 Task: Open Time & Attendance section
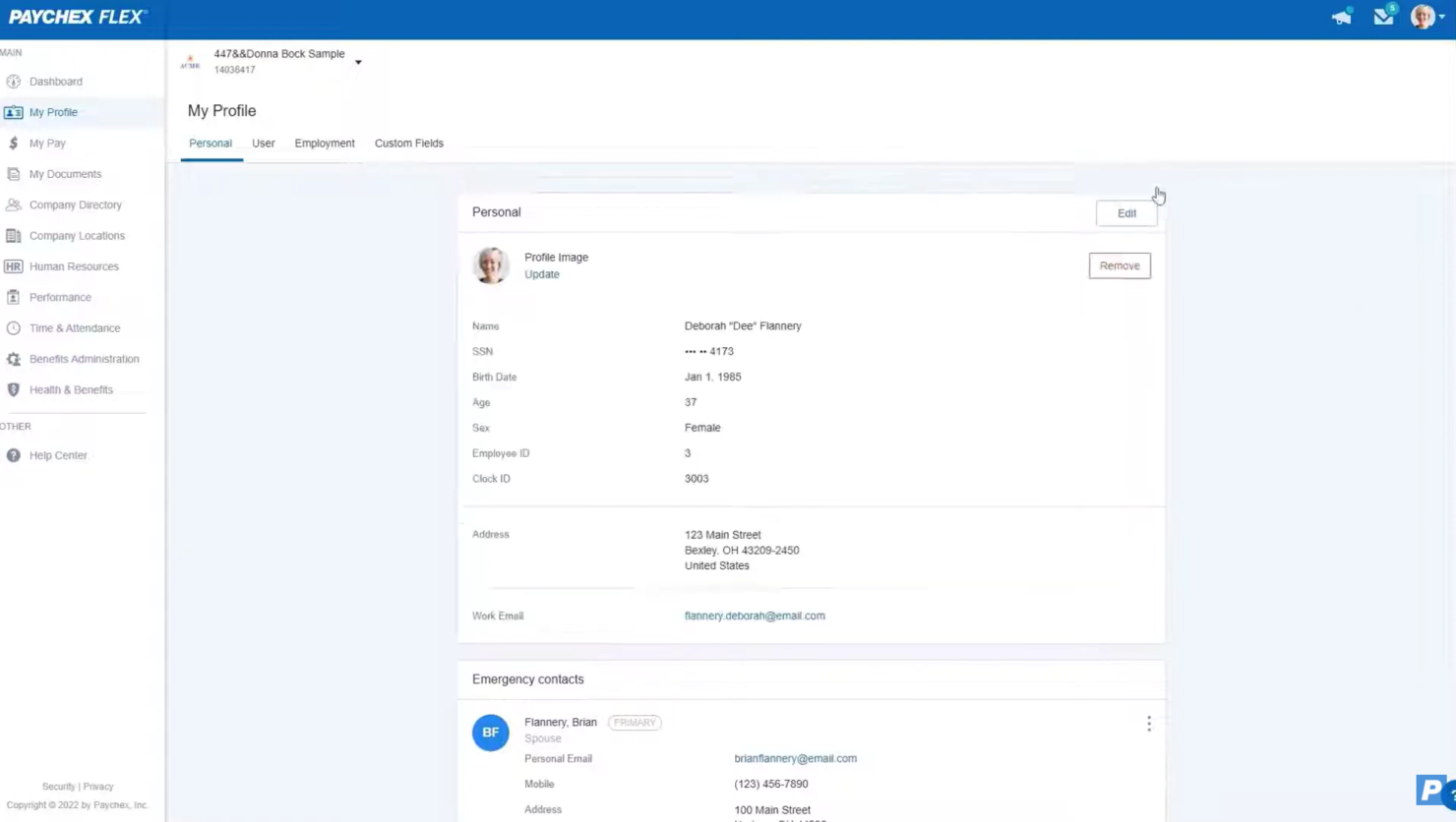75,328
